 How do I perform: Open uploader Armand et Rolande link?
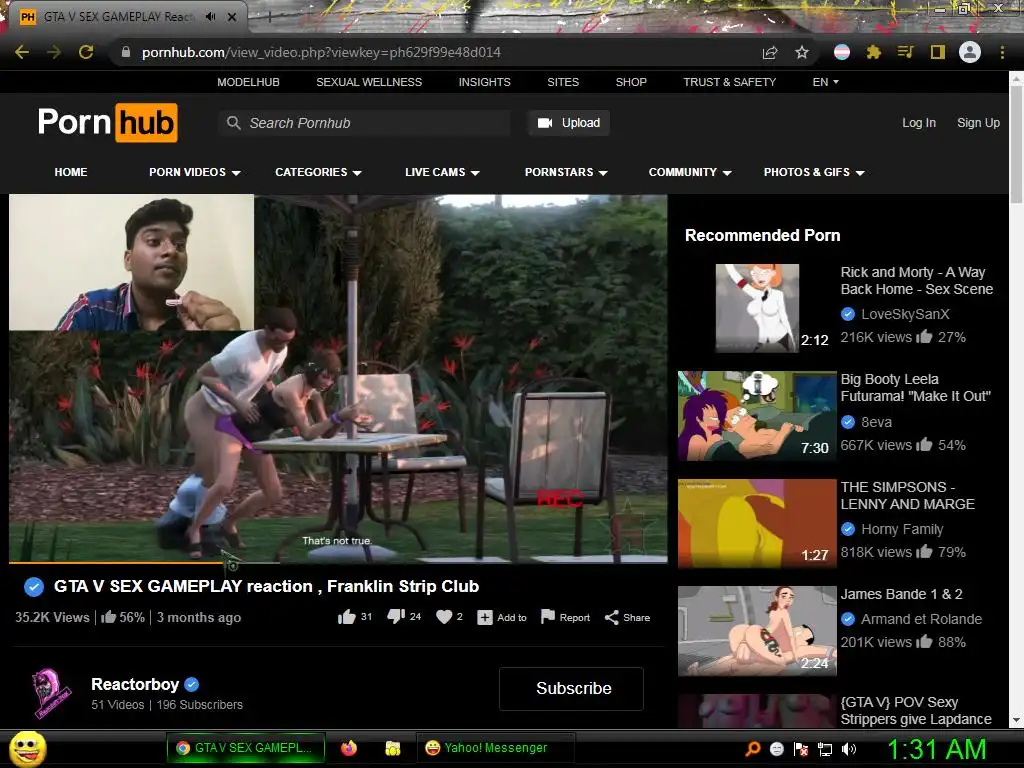click(921, 618)
